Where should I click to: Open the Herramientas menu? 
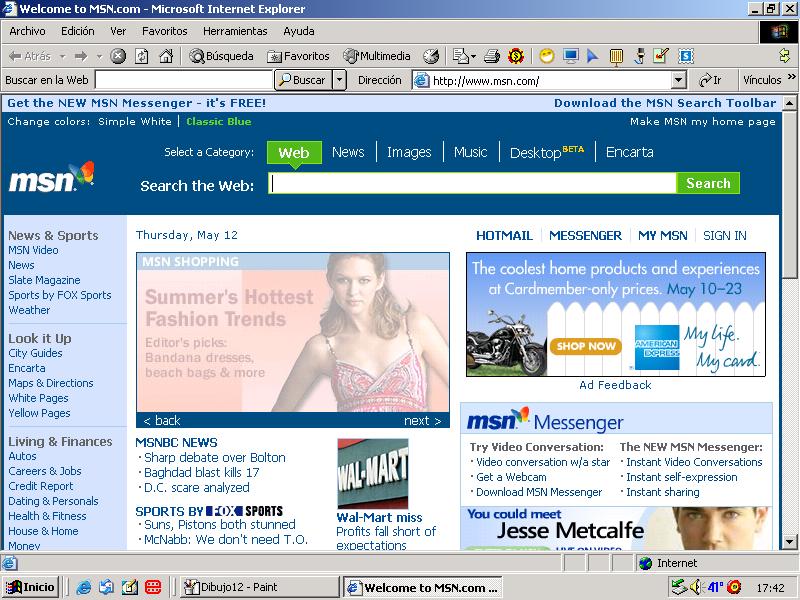(x=235, y=31)
